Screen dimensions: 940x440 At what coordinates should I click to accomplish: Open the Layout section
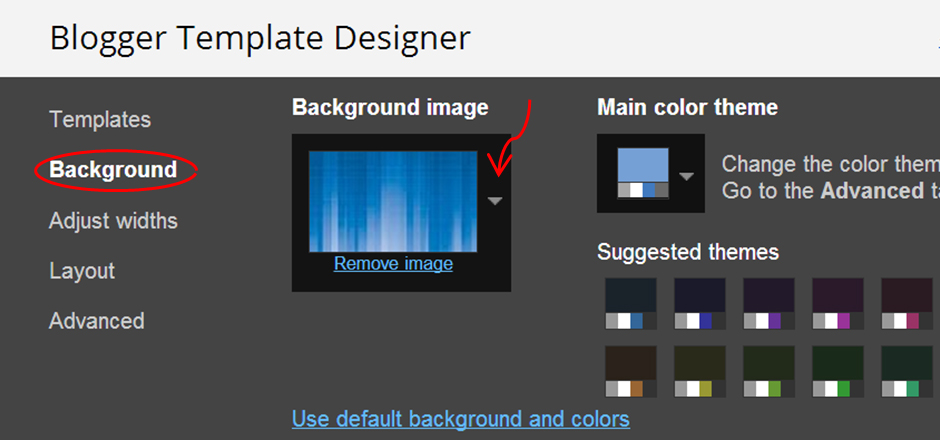click(x=82, y=271)
